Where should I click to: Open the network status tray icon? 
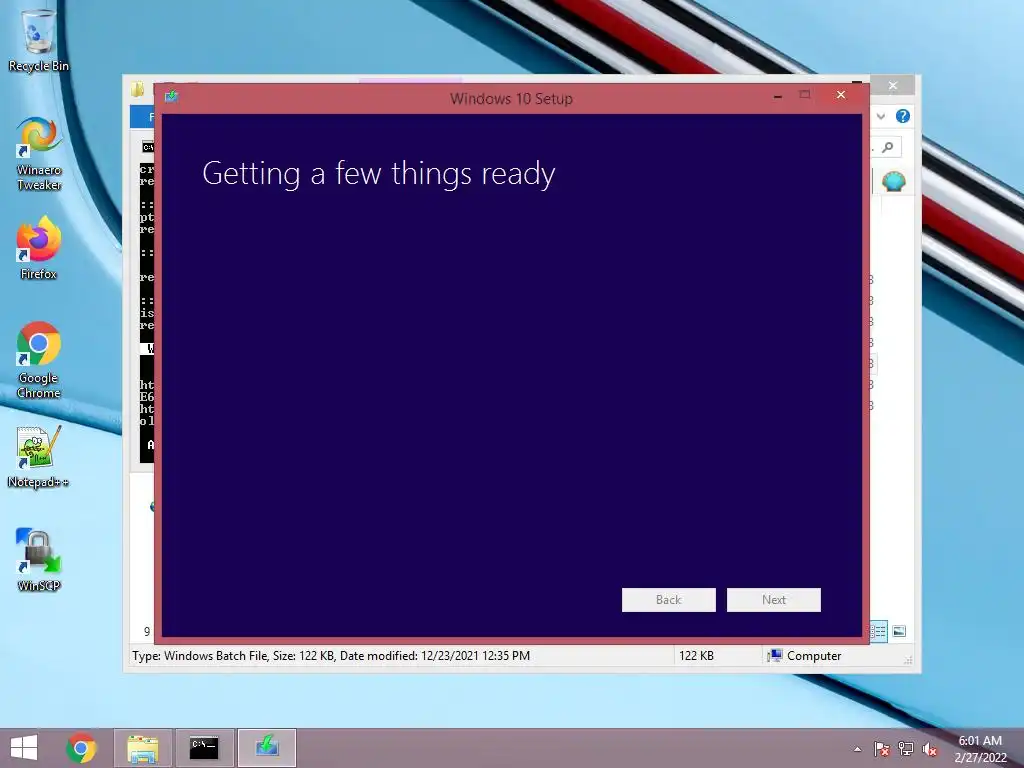906,749
